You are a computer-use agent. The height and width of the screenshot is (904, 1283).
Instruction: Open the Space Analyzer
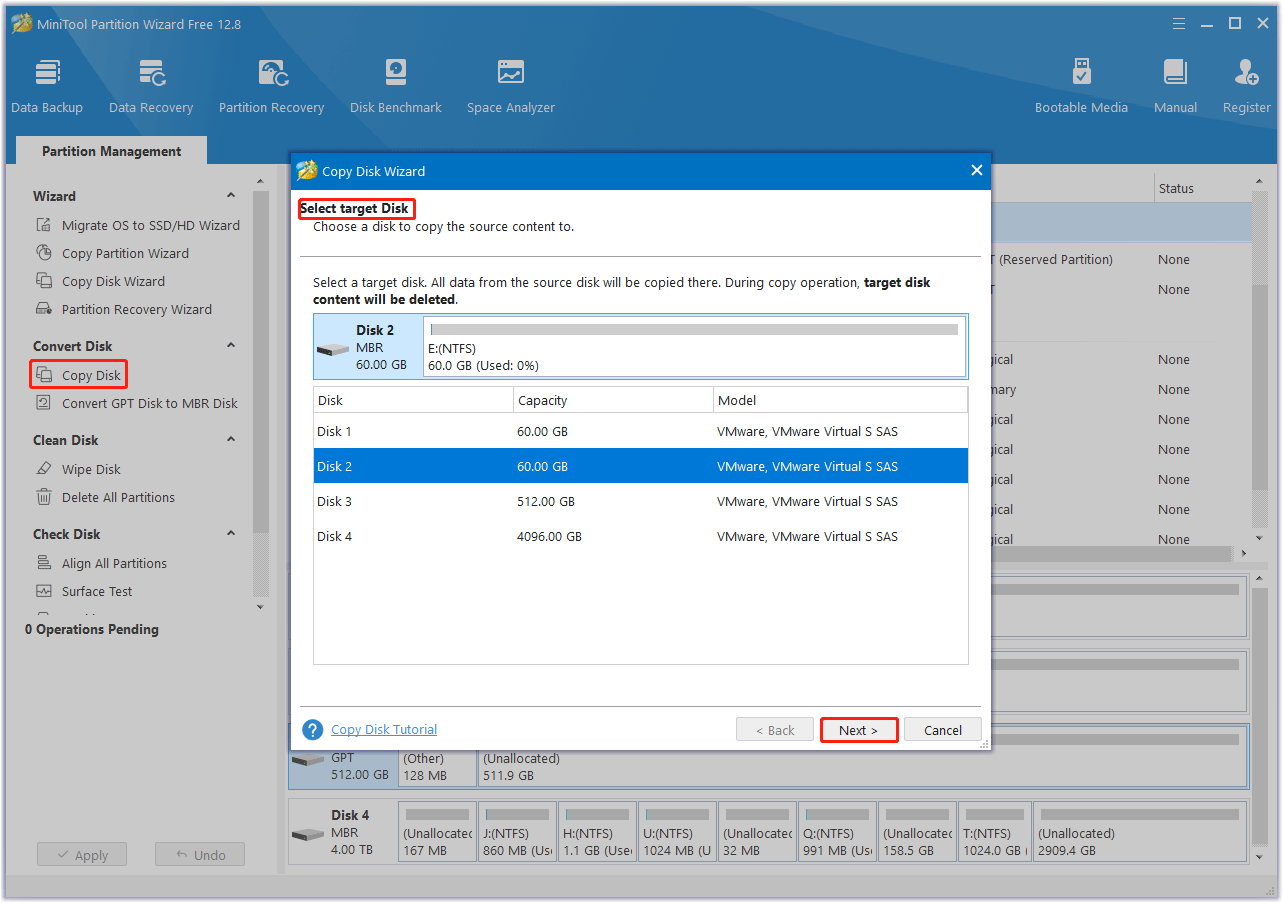[511, 86]
